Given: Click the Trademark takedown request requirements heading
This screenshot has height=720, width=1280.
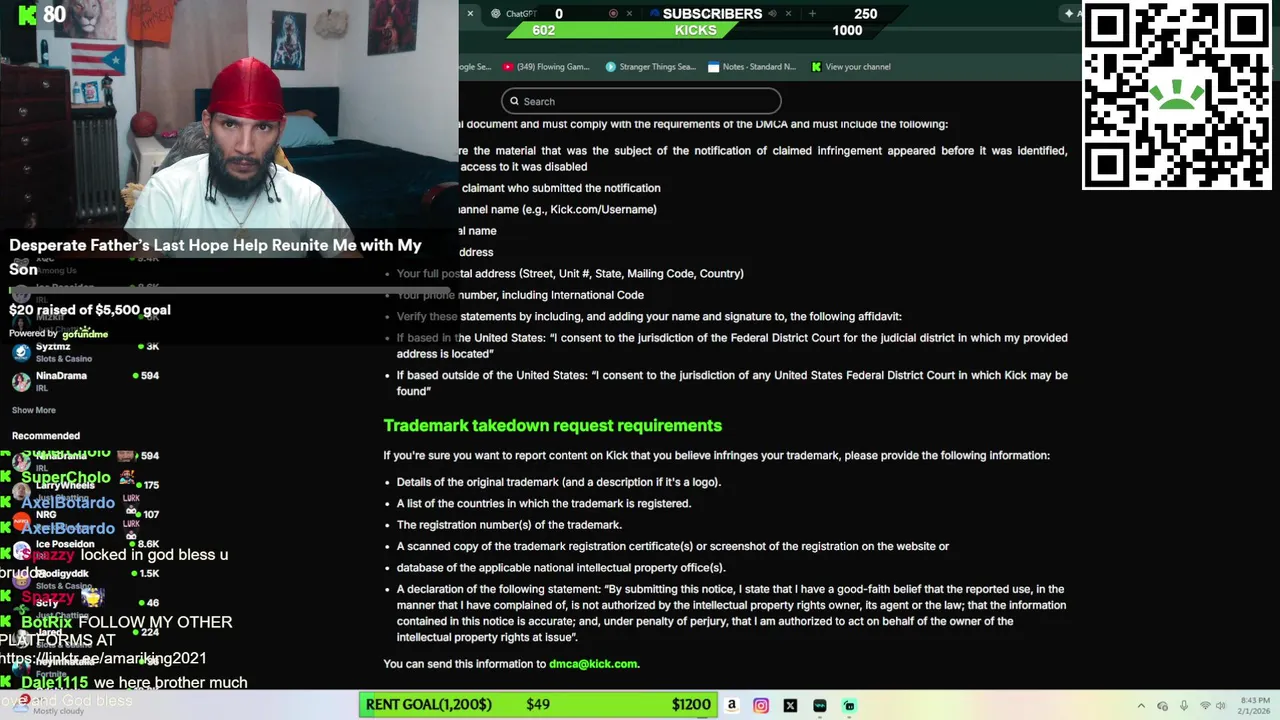Looking at the screenshot, I should pyautogui.click(x=552, y=426).
